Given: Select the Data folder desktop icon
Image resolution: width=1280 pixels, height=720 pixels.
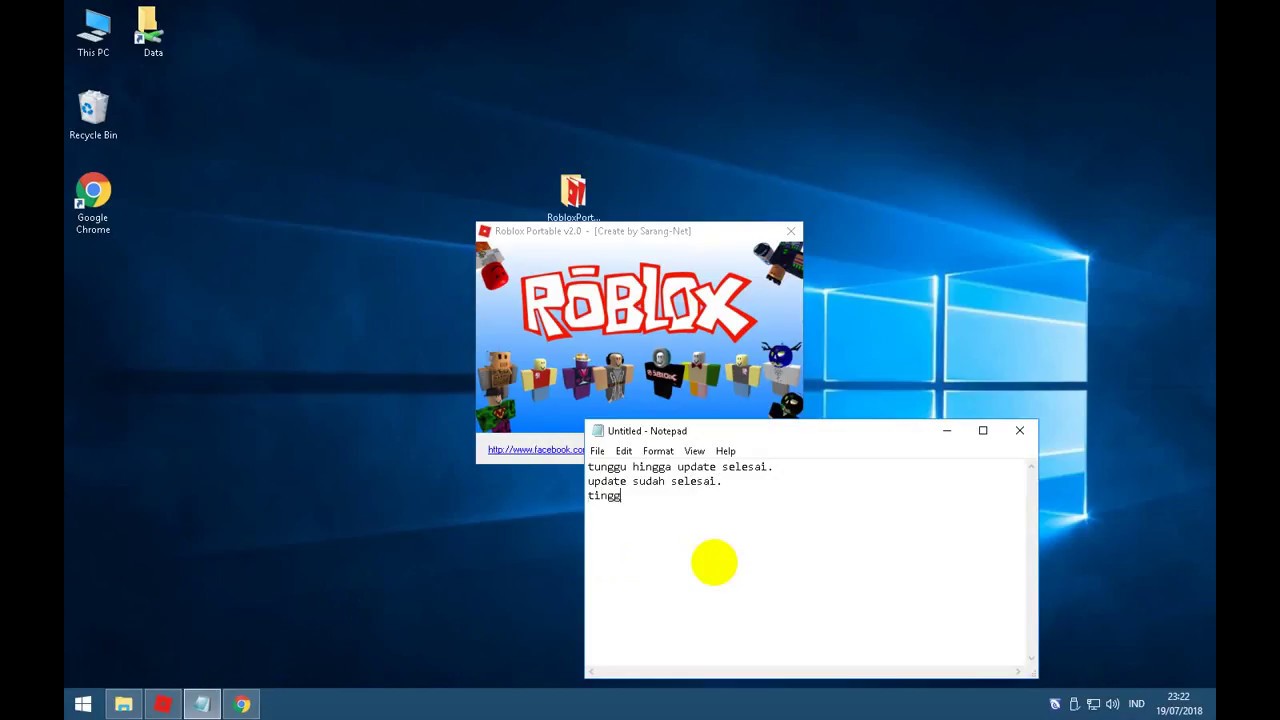Looking at the screenshot, I should click(152, 33).
